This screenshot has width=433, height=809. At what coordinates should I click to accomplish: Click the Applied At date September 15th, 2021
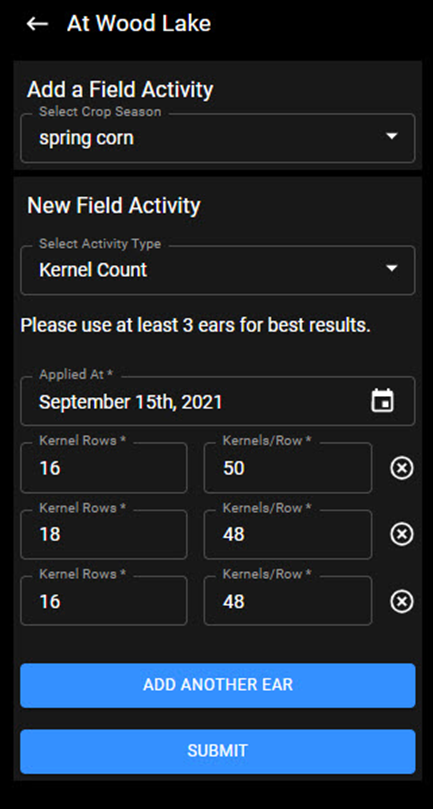[131, 402]
